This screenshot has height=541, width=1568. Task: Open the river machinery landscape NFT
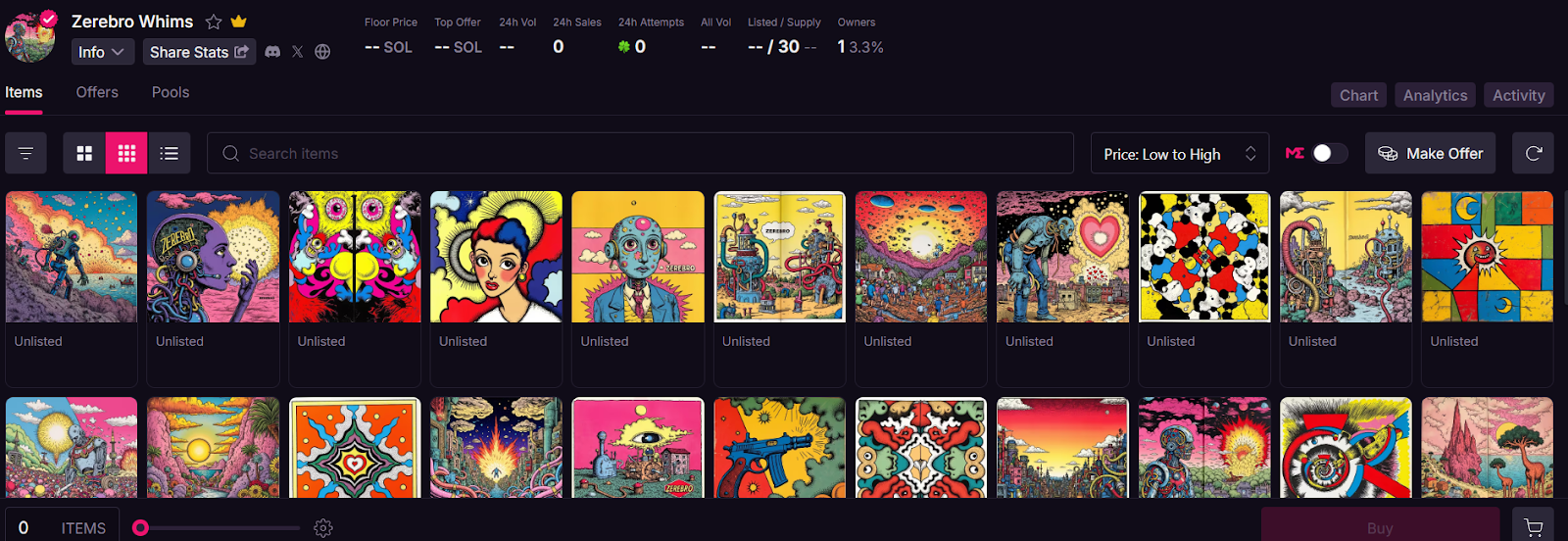click(x=1346, y=257)
